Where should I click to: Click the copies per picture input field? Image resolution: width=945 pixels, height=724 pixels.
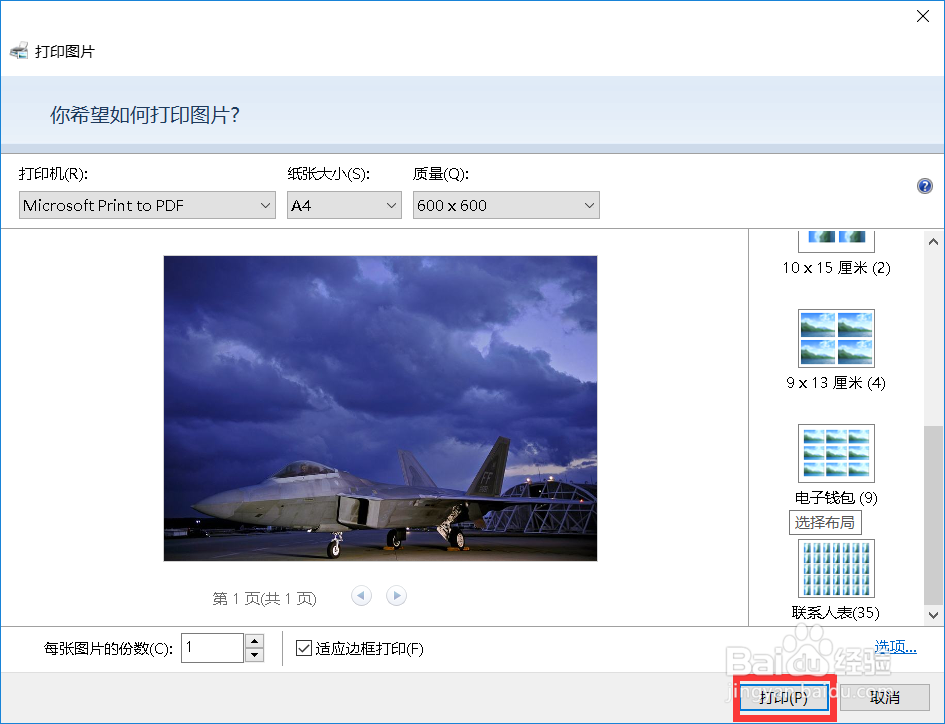point(212,648)
